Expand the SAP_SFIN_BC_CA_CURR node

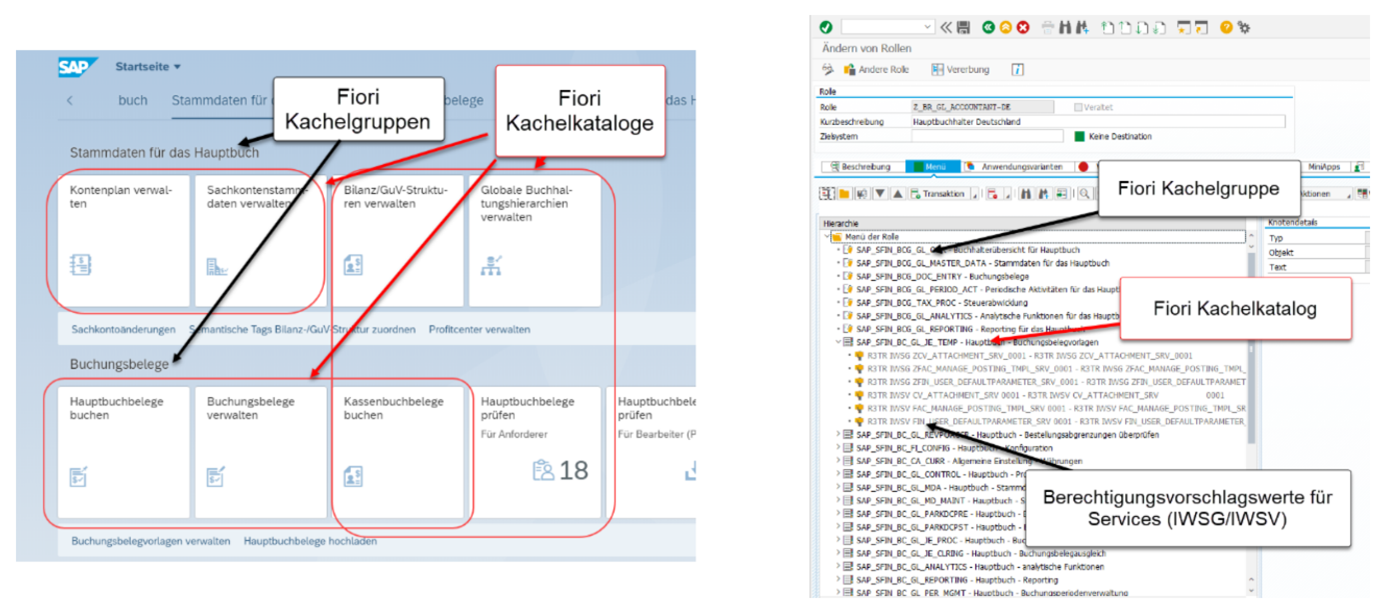click(x=838, y=460)
